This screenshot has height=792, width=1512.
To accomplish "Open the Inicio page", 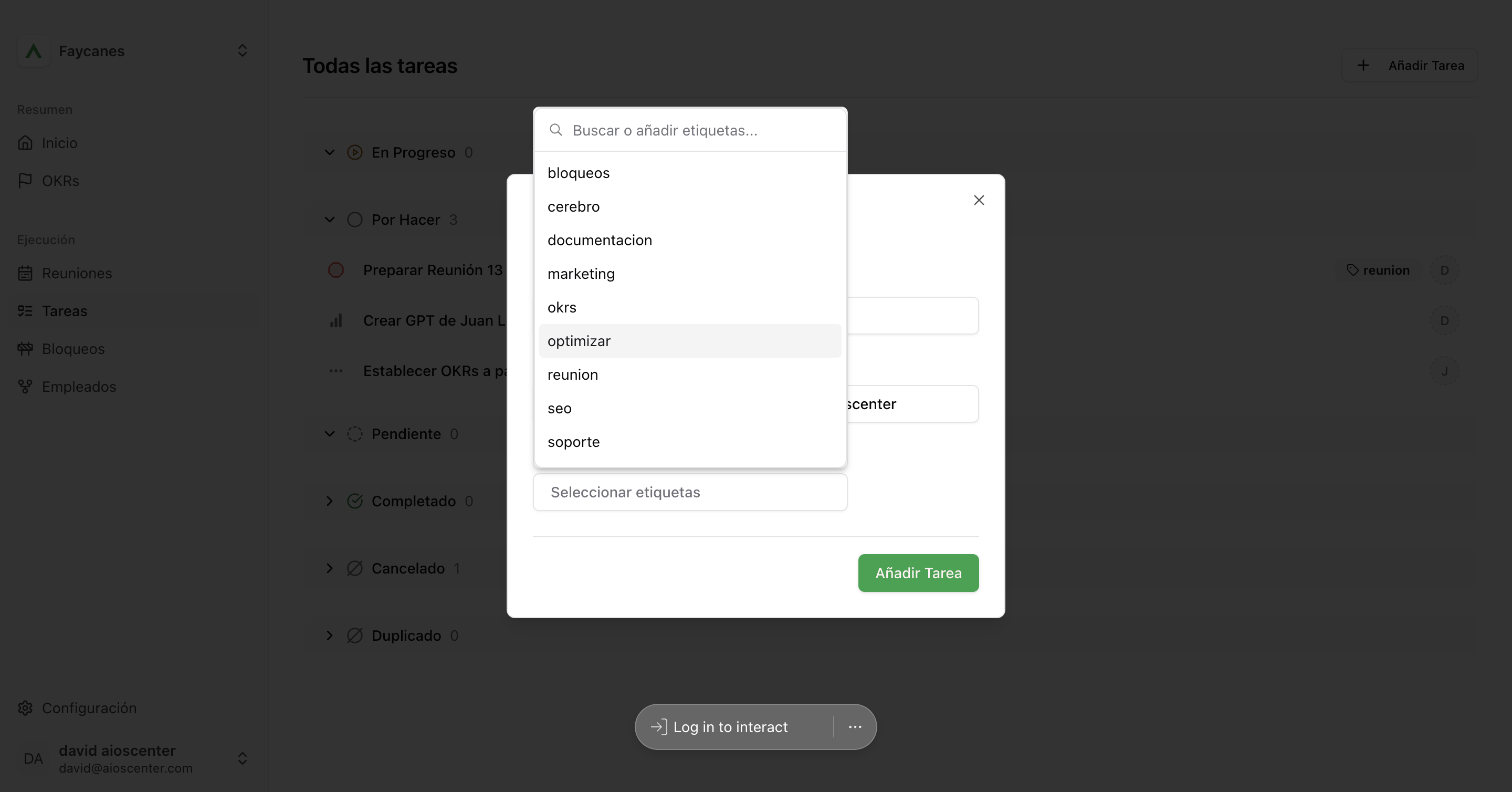I will (134, 143).
